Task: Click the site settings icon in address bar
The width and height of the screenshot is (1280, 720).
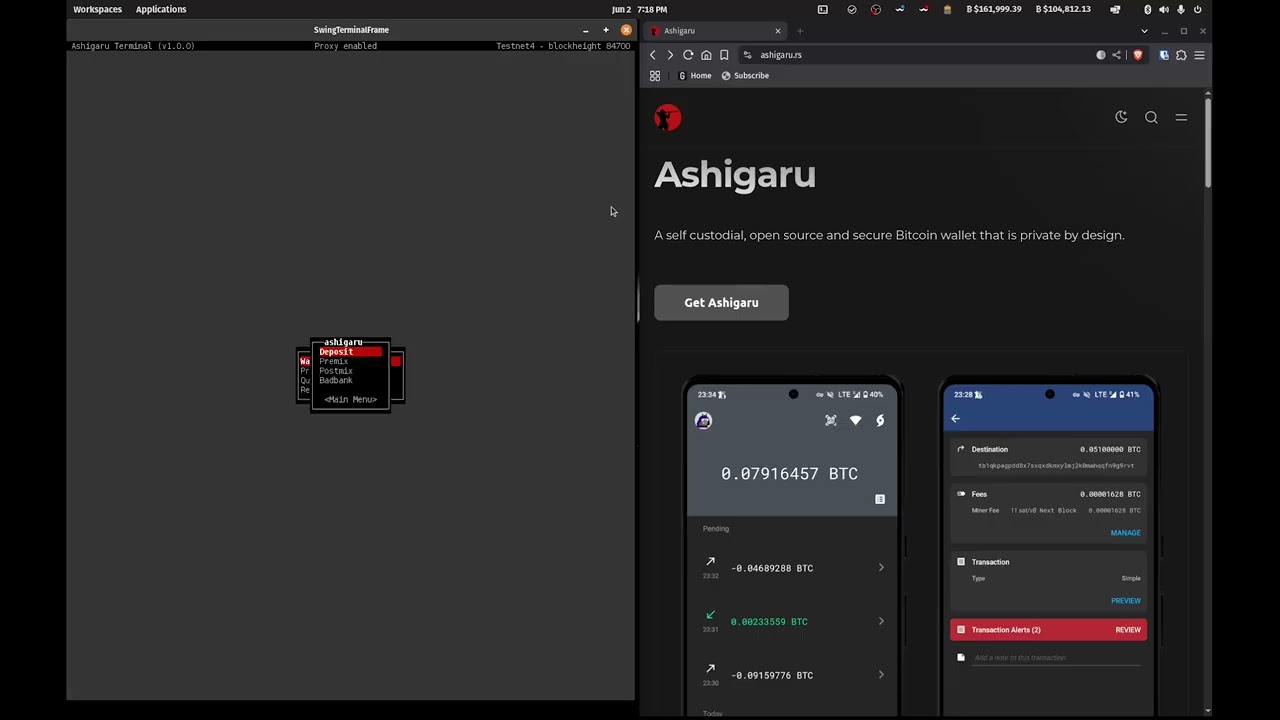Action: (x=747, y=55)
